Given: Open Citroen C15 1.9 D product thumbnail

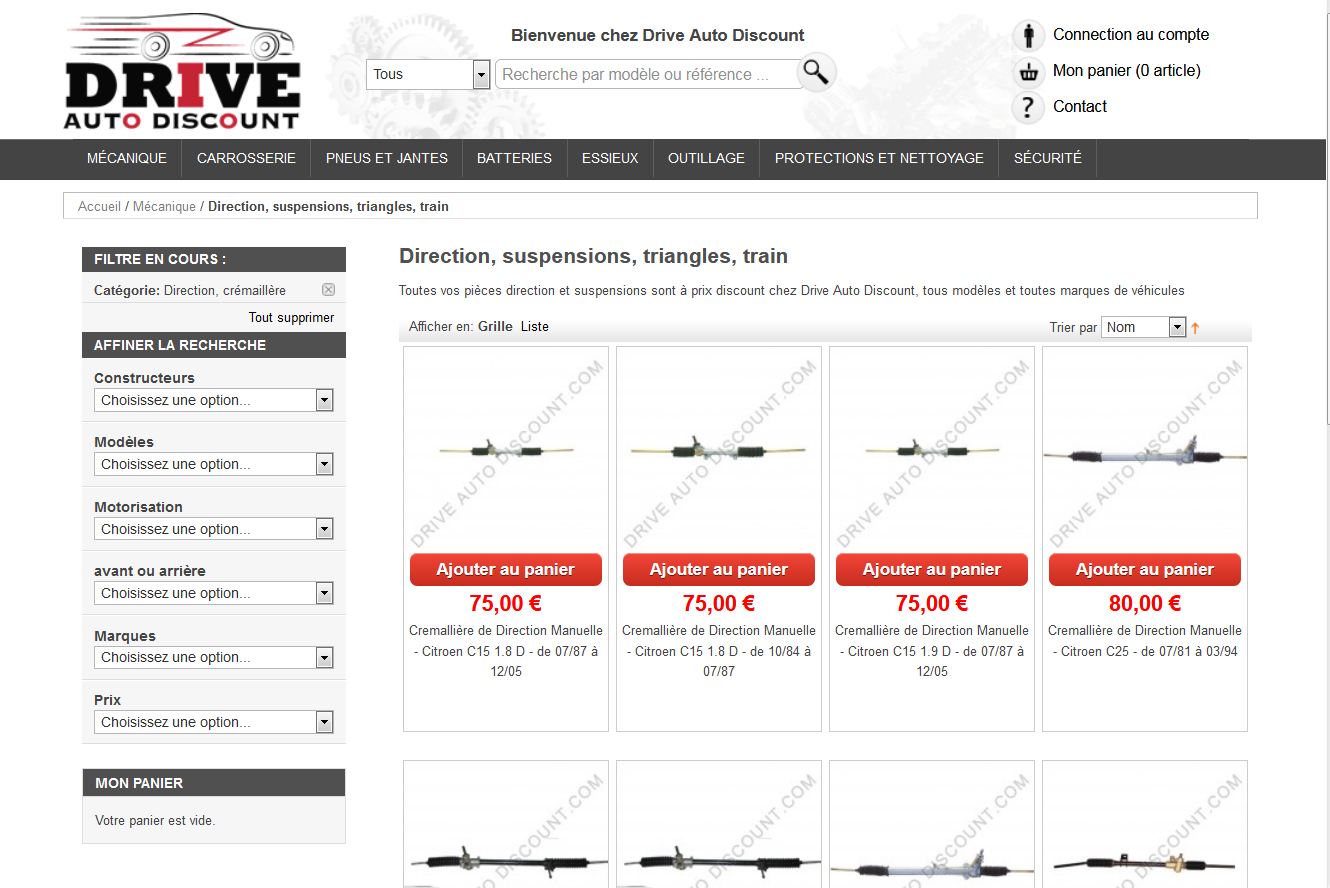Looking at the screenshot, I should point(932,451).
